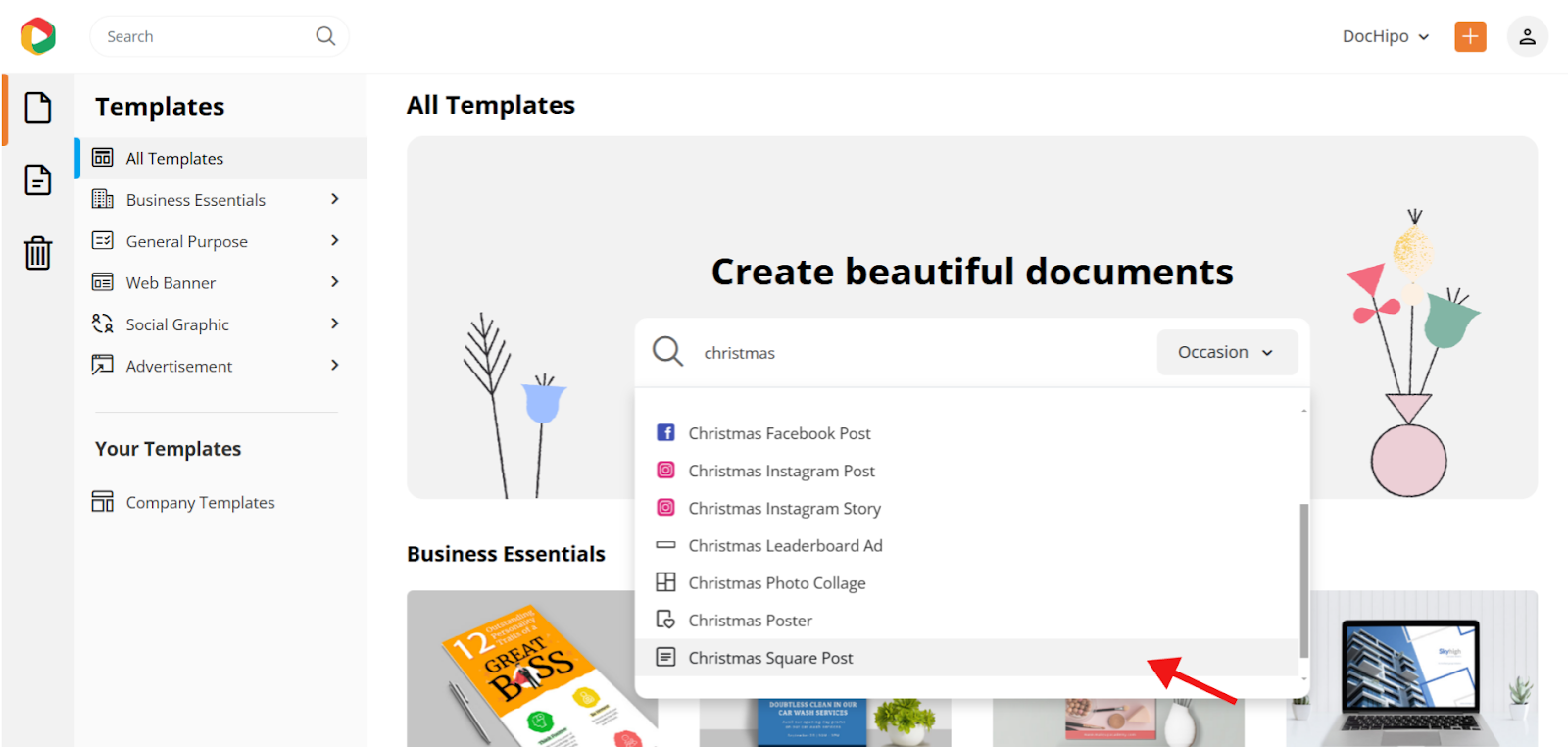Click the Facebook icon in suggestions
This screenshot has height=747, width=1568.
pyautogui.click(x=665, y=432)
